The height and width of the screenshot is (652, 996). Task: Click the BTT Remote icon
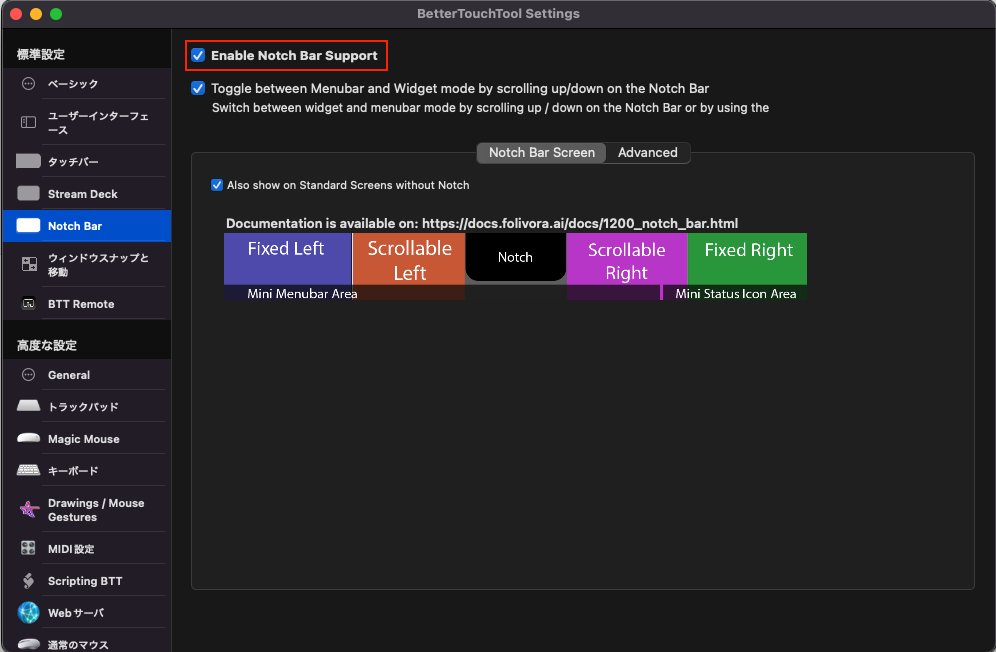point(29,303)
